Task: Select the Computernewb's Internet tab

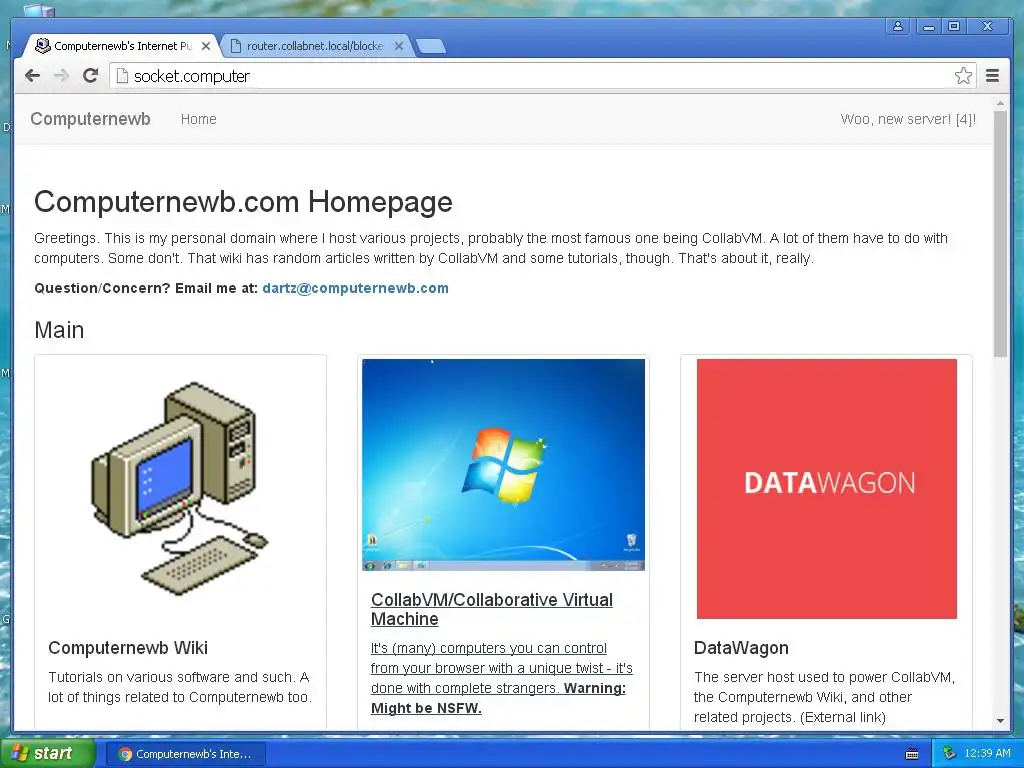Action: click(x=122, y=46)
